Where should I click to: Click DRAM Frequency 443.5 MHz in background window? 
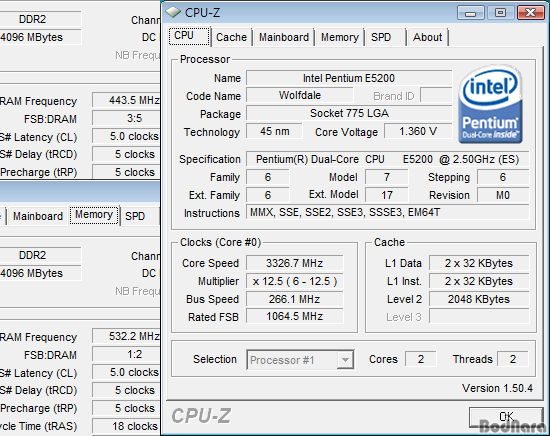click(x=126, y=100)
